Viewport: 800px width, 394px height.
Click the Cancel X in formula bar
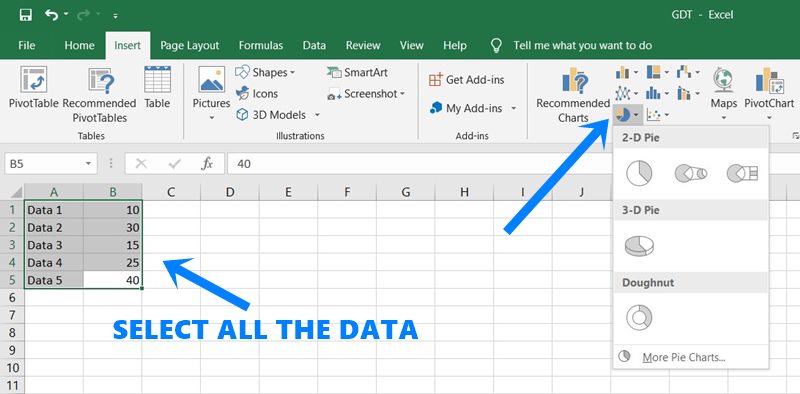(141, 164)
